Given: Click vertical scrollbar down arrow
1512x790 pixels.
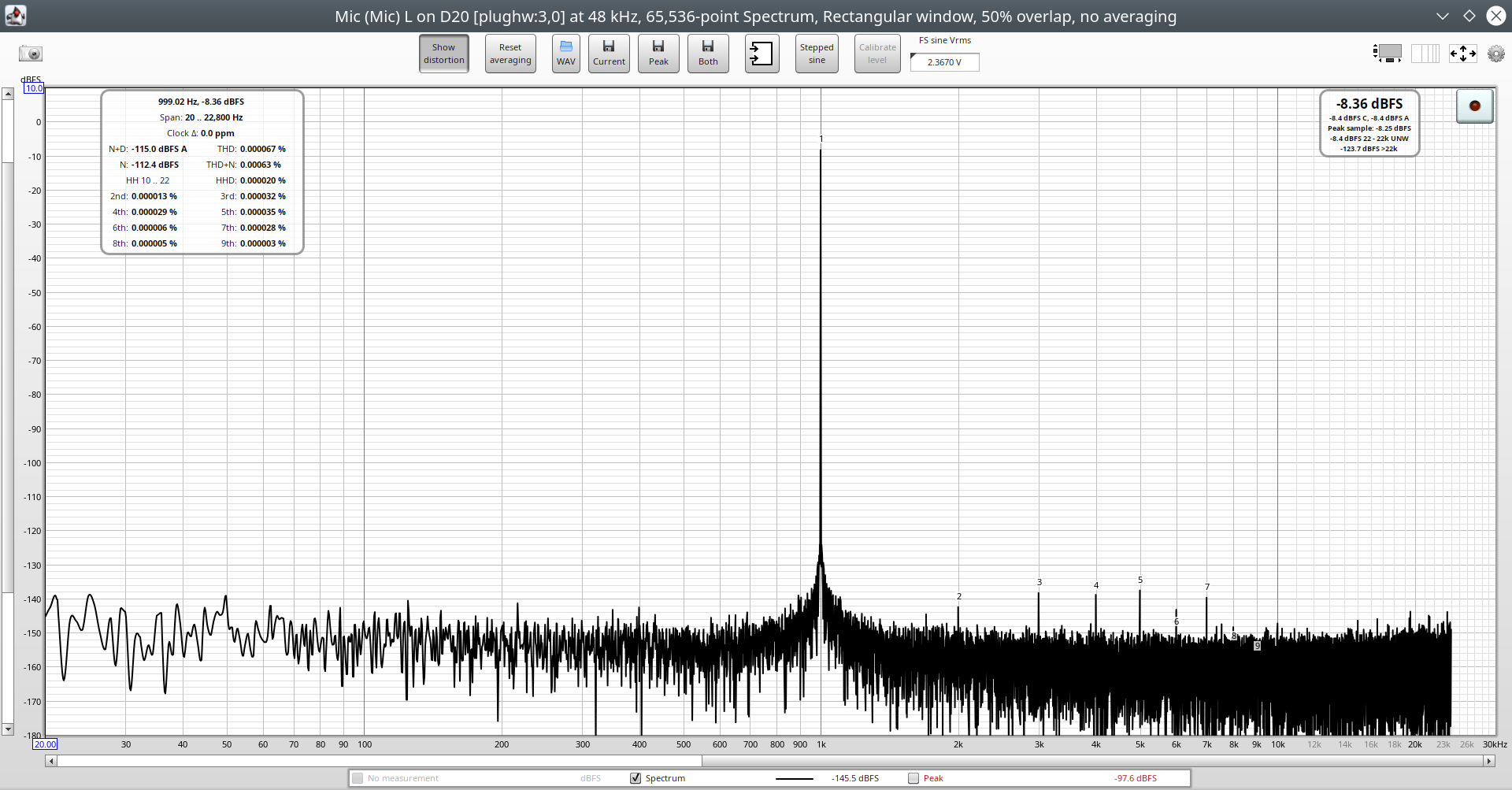Looking at the screenshot, I should pos(8,729).
